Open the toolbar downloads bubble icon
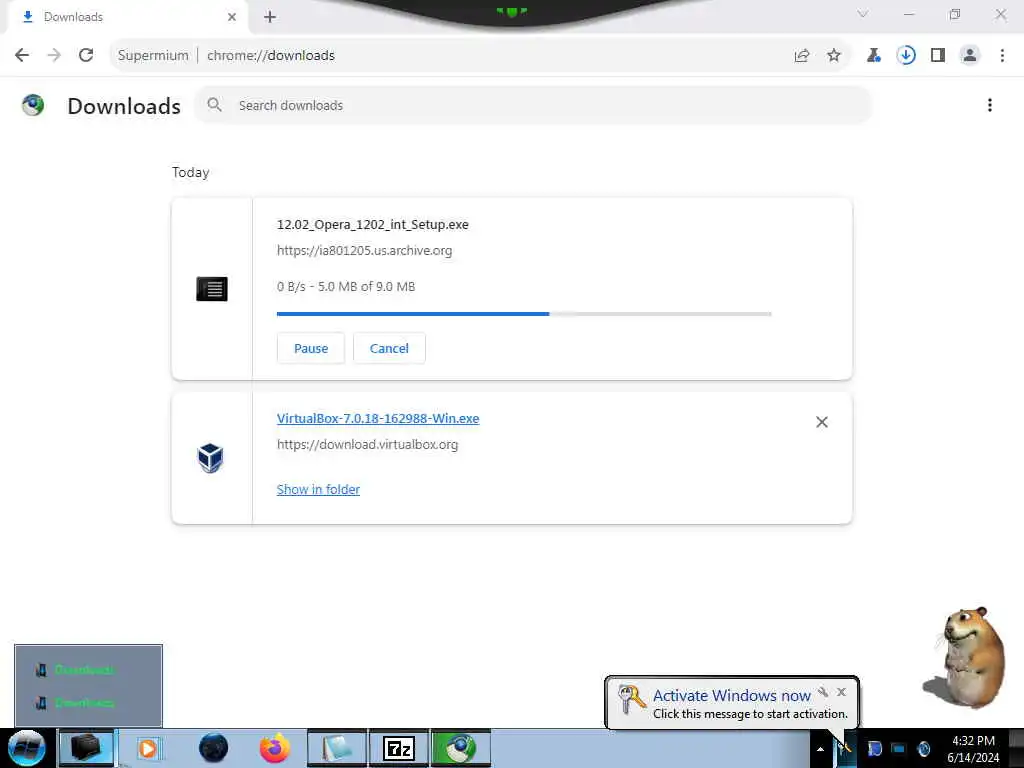 (x=906, y=56)
